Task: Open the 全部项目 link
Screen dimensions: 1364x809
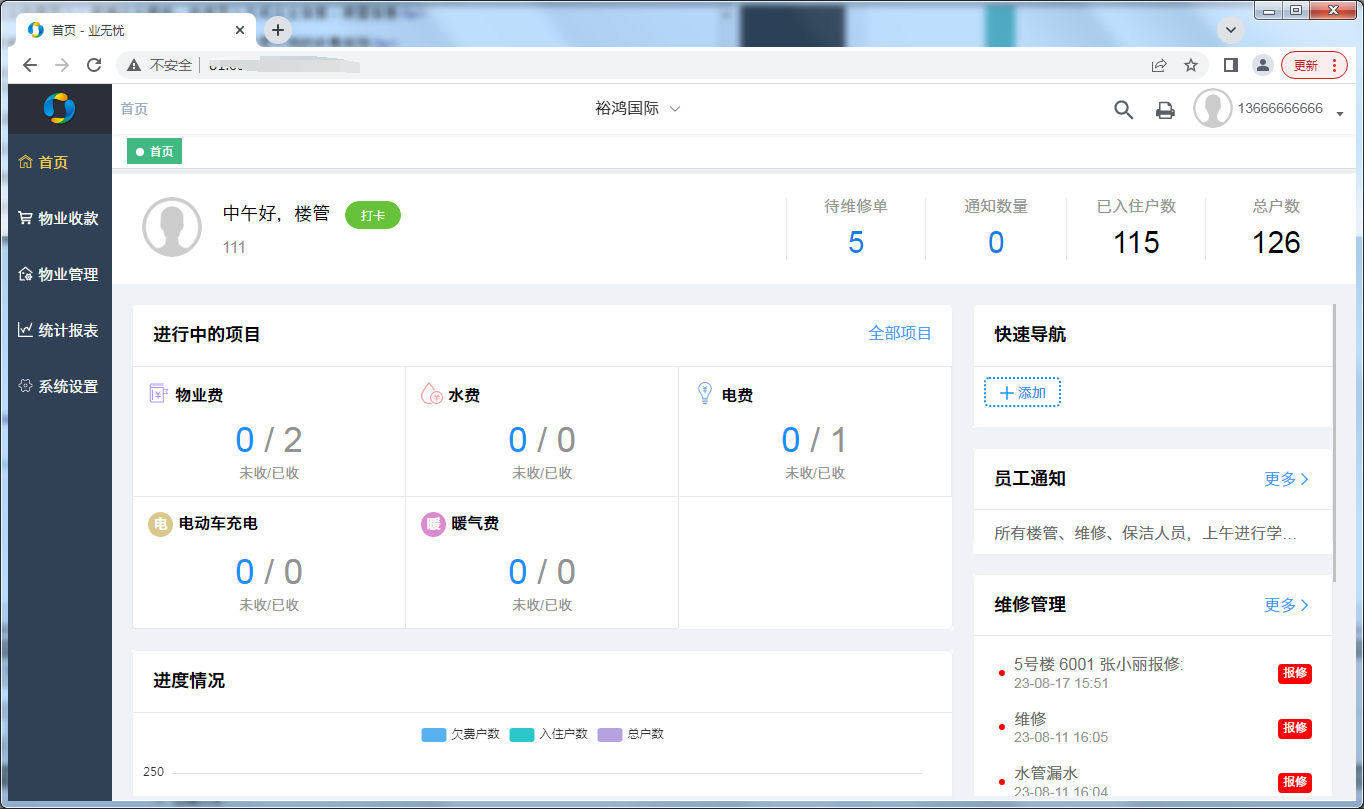Action: 900,333
